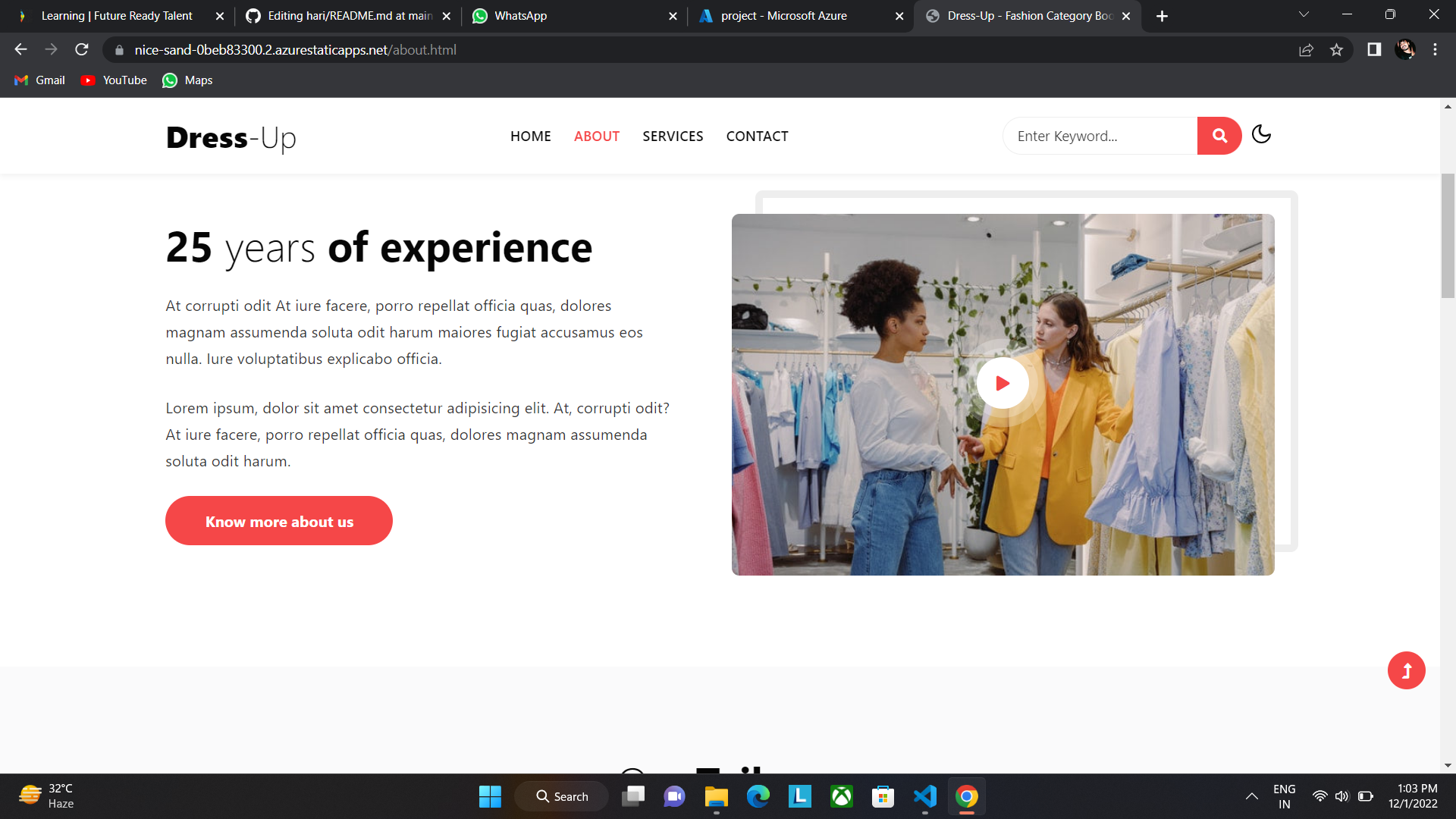Screen dimensions: 1456x819
Task: Expand hidden system tray icons
Action: tap(1251, 796)
